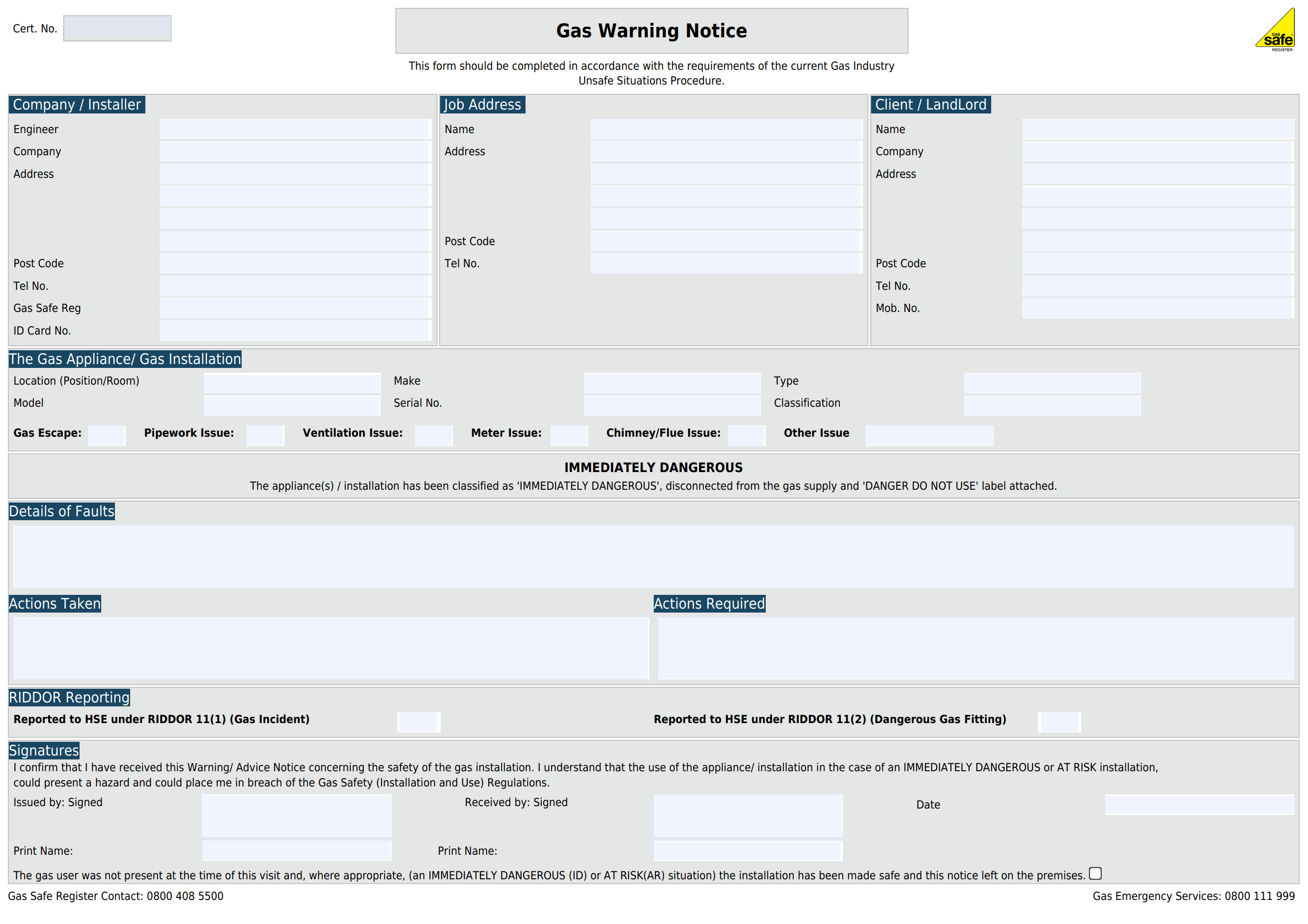
Task: Check the Ventilation Issue box
Action: pos(434,435)
